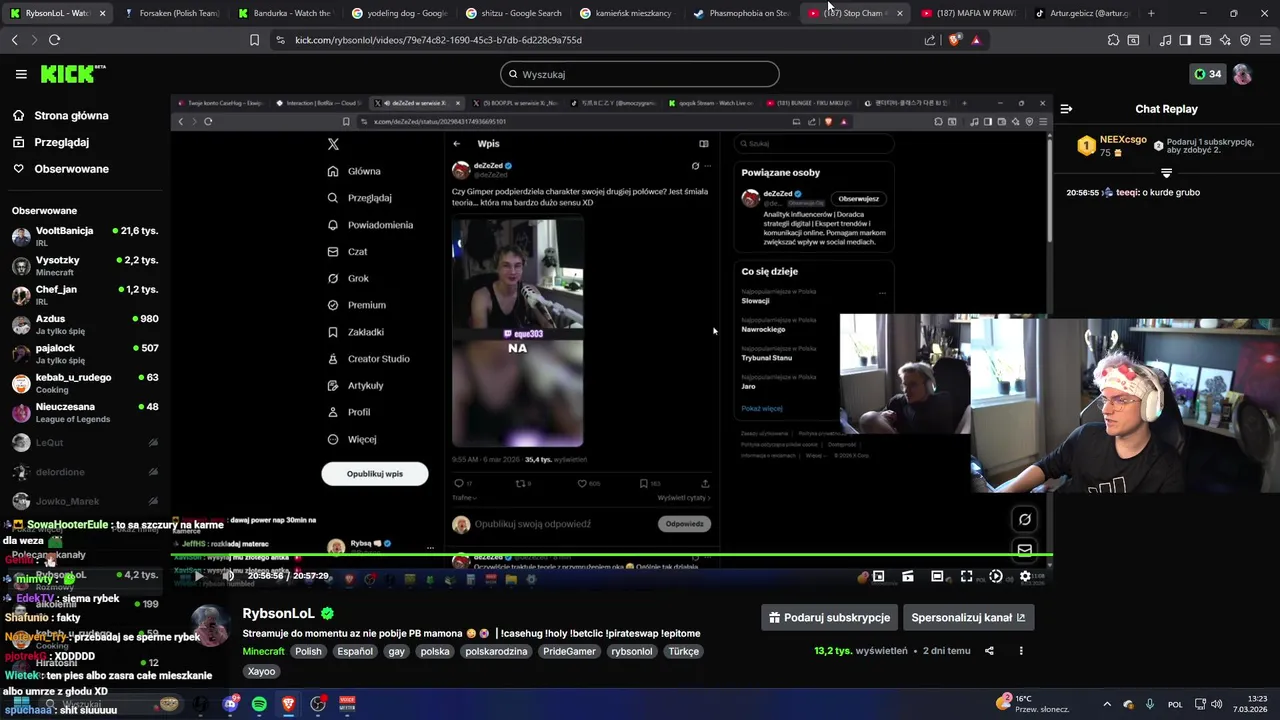Open Nieuczesana channel
The image size is (1280, 720).
pyautogui.click(x=85, y=412)
